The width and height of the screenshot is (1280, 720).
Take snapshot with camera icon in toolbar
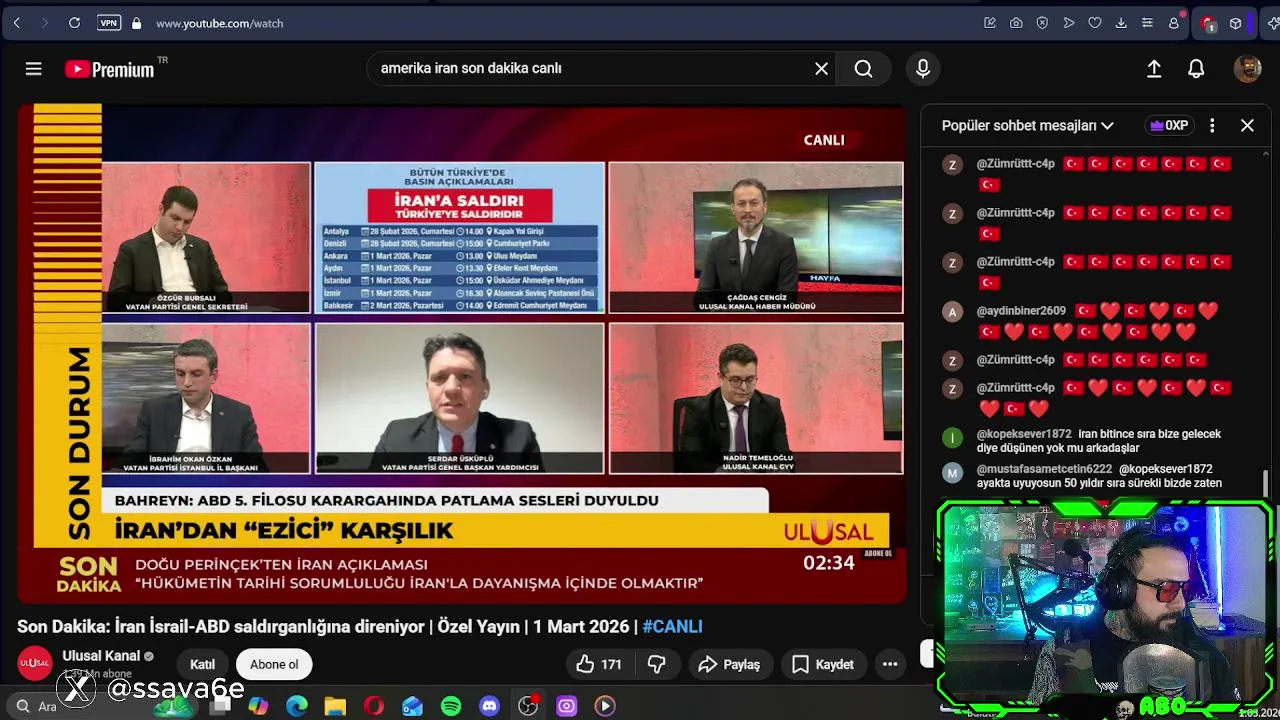pos(1016,23)
